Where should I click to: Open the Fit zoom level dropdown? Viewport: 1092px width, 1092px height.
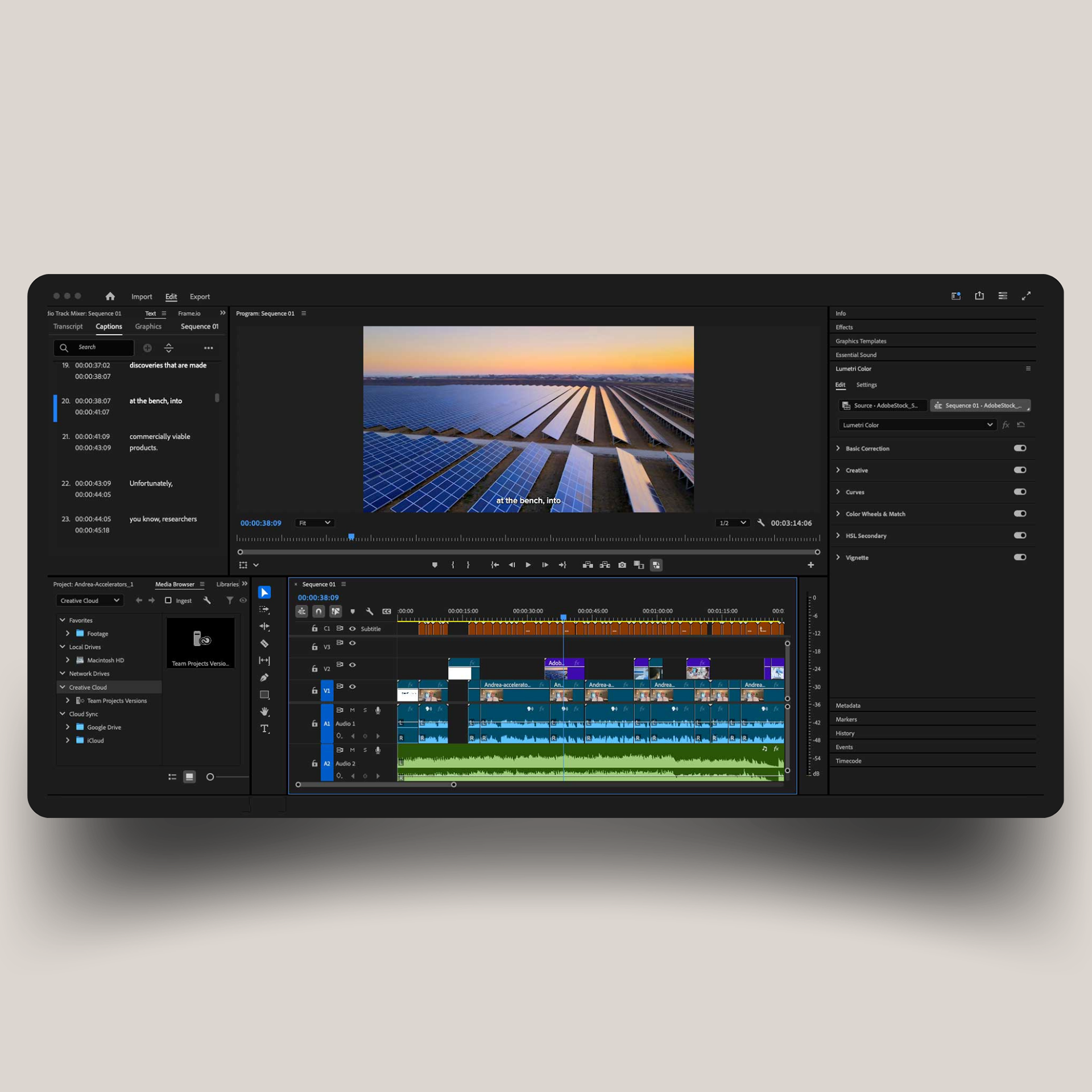point(315,523)
